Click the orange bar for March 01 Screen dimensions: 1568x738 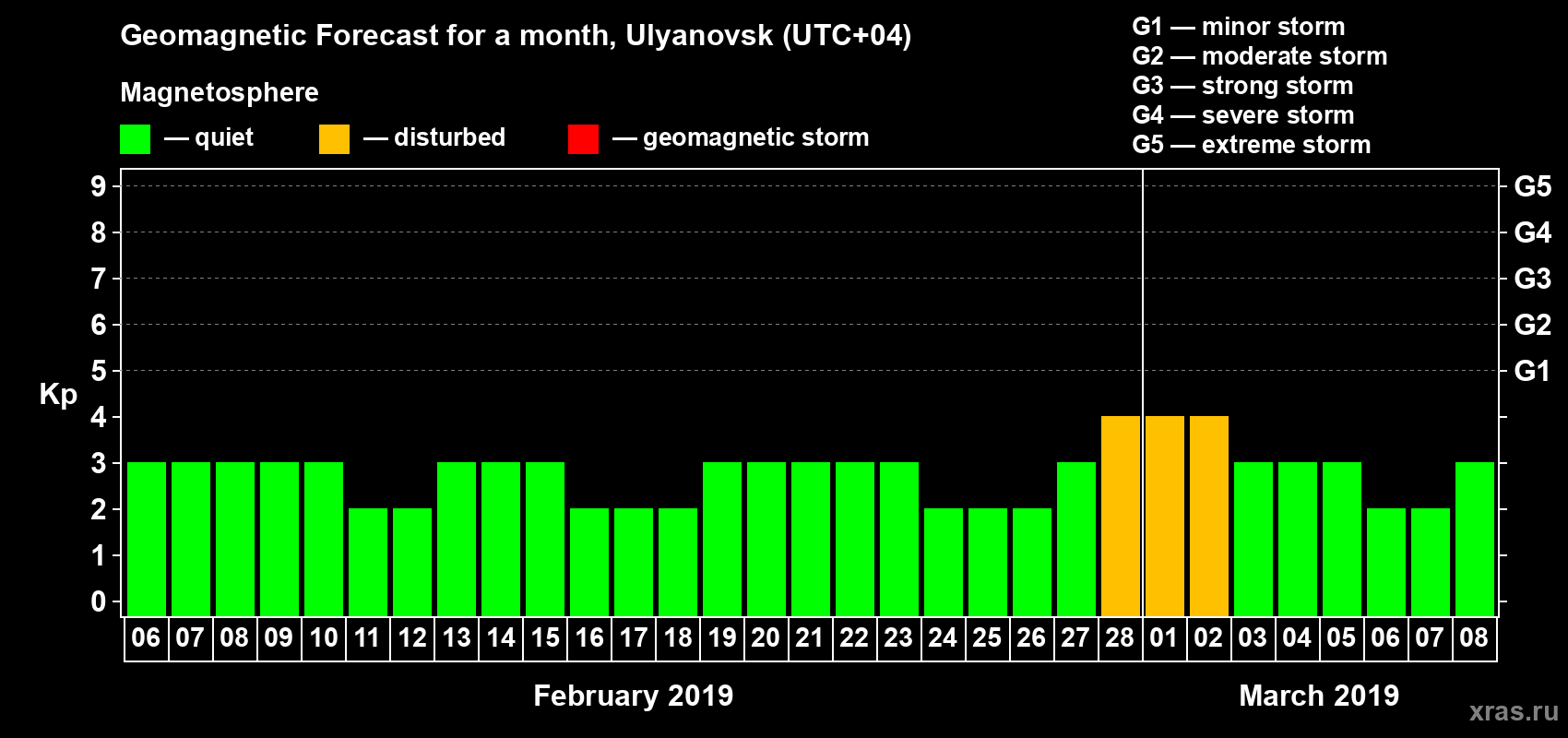tap(1165, 516)
